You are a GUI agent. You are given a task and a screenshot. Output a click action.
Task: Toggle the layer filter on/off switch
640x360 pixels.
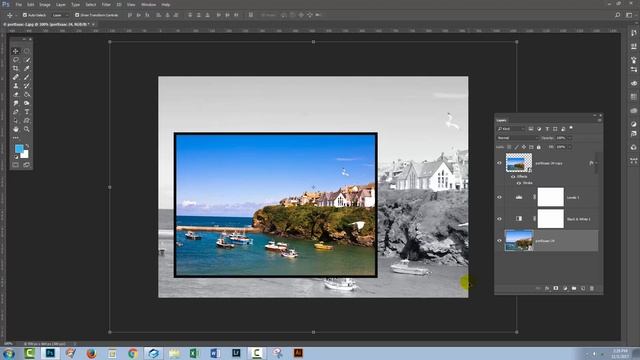coord(571,128)
